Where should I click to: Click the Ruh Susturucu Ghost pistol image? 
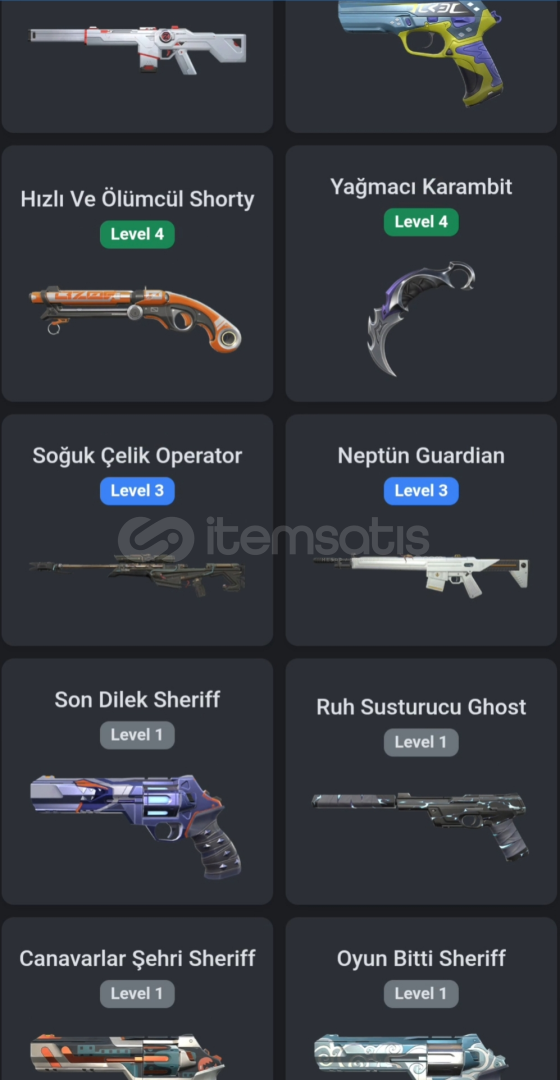click(420, 825)
